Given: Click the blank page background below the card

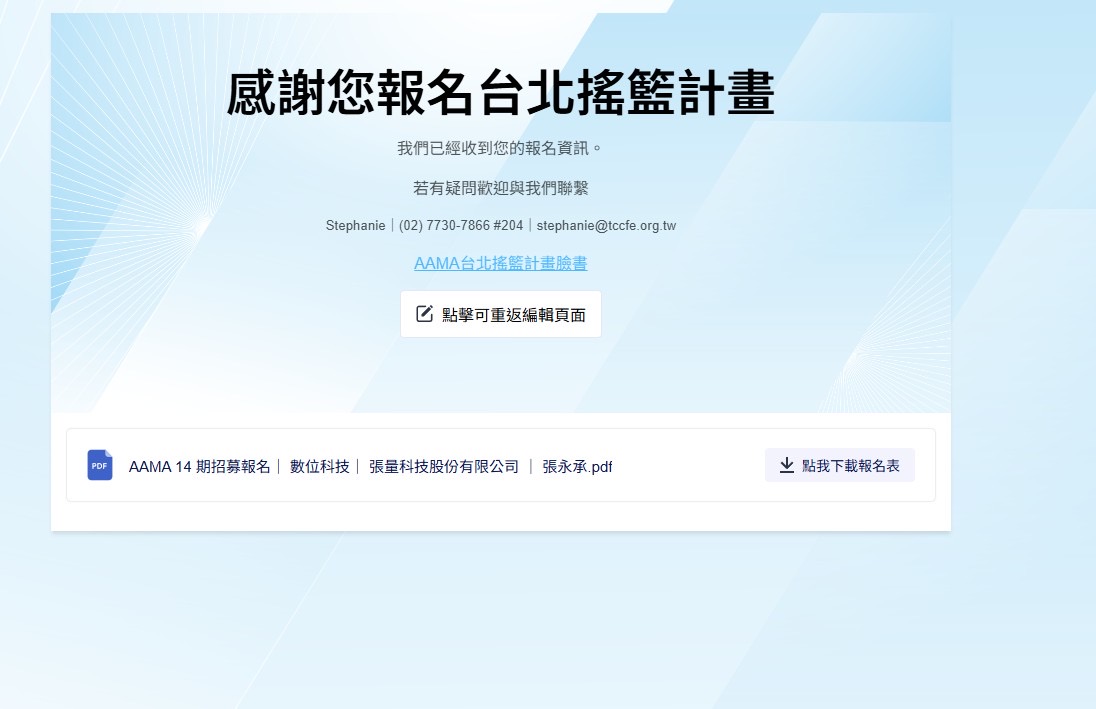Looking at the screenshot, I should (x=500, y=620).
